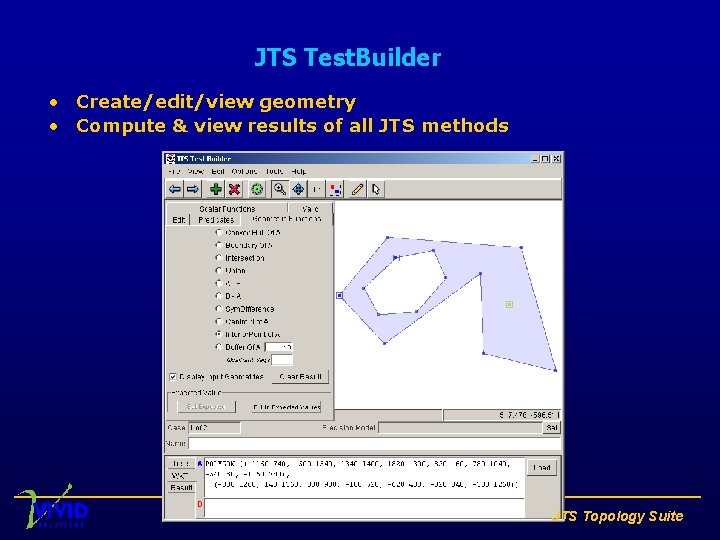Click the Precision Model field
Image resolution: width=720 pixels, height=540 pixels.
point(460,428)
